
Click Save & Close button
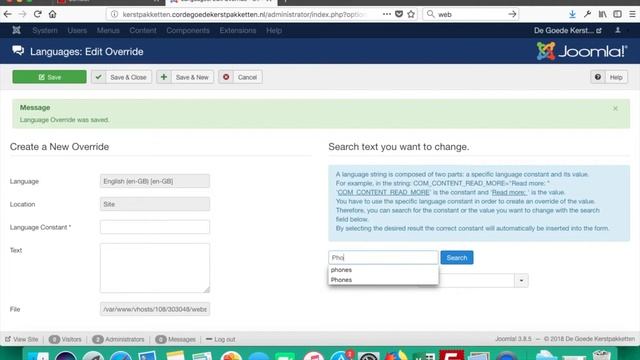[122, 77]
